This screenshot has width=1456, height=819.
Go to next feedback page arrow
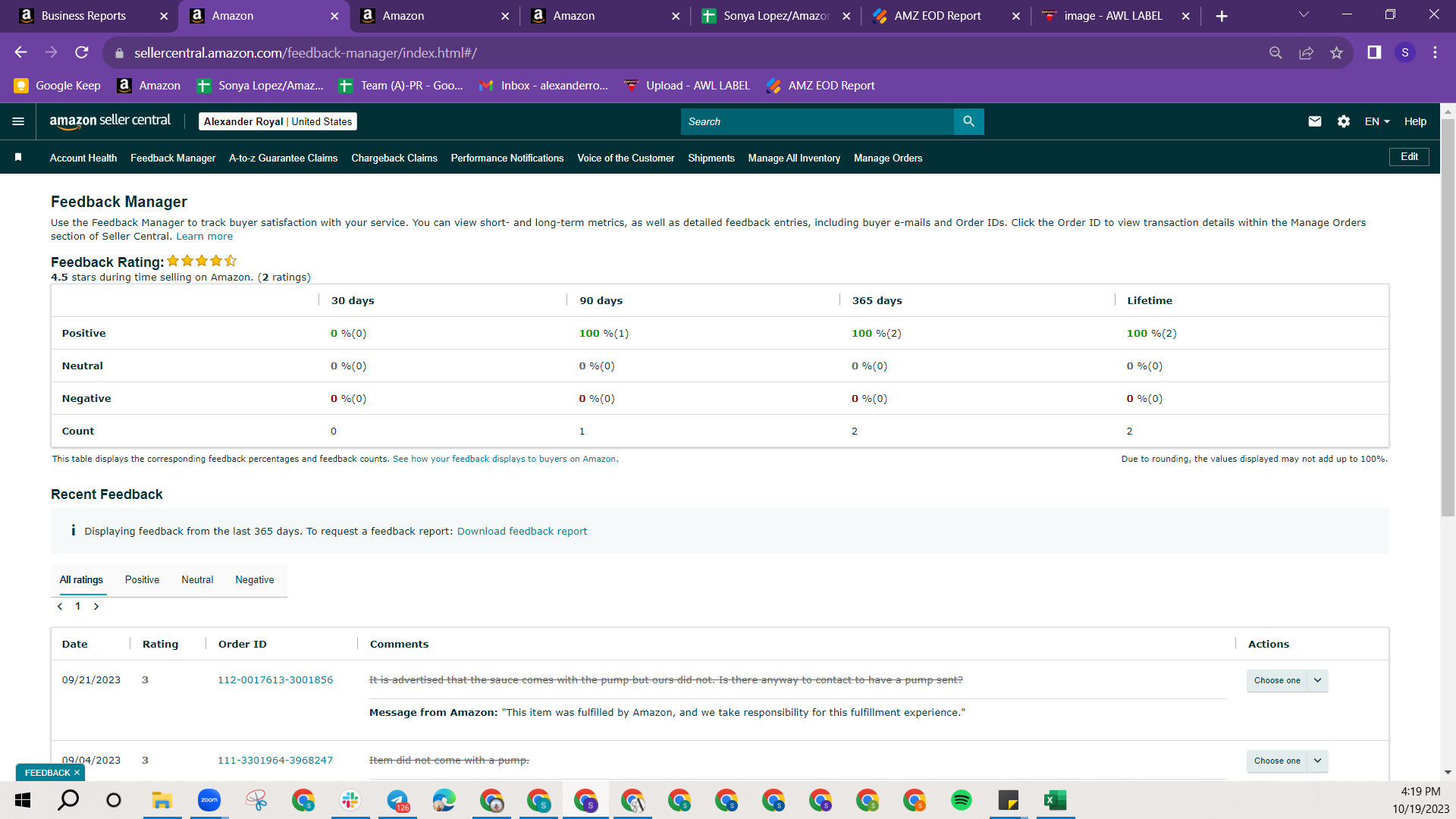point(96,607)
